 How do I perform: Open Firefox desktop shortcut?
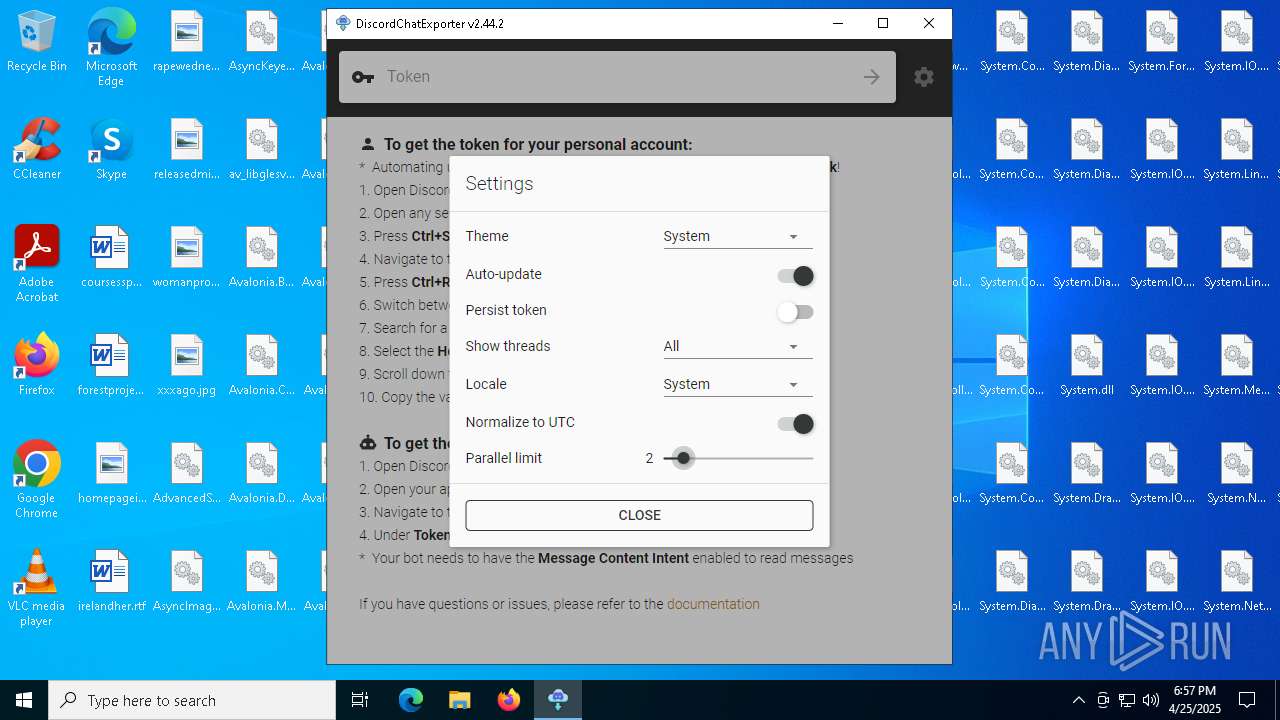pyautogui.click(x=37, y=365)
